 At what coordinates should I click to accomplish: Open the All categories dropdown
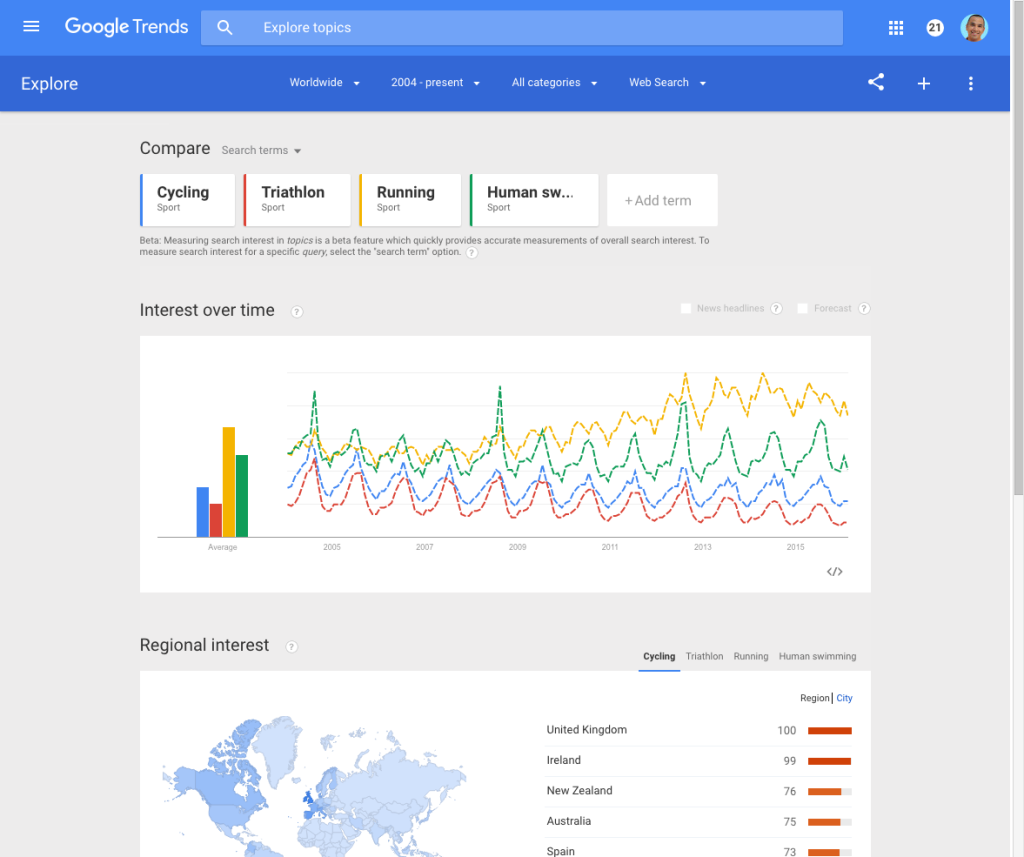554,83
